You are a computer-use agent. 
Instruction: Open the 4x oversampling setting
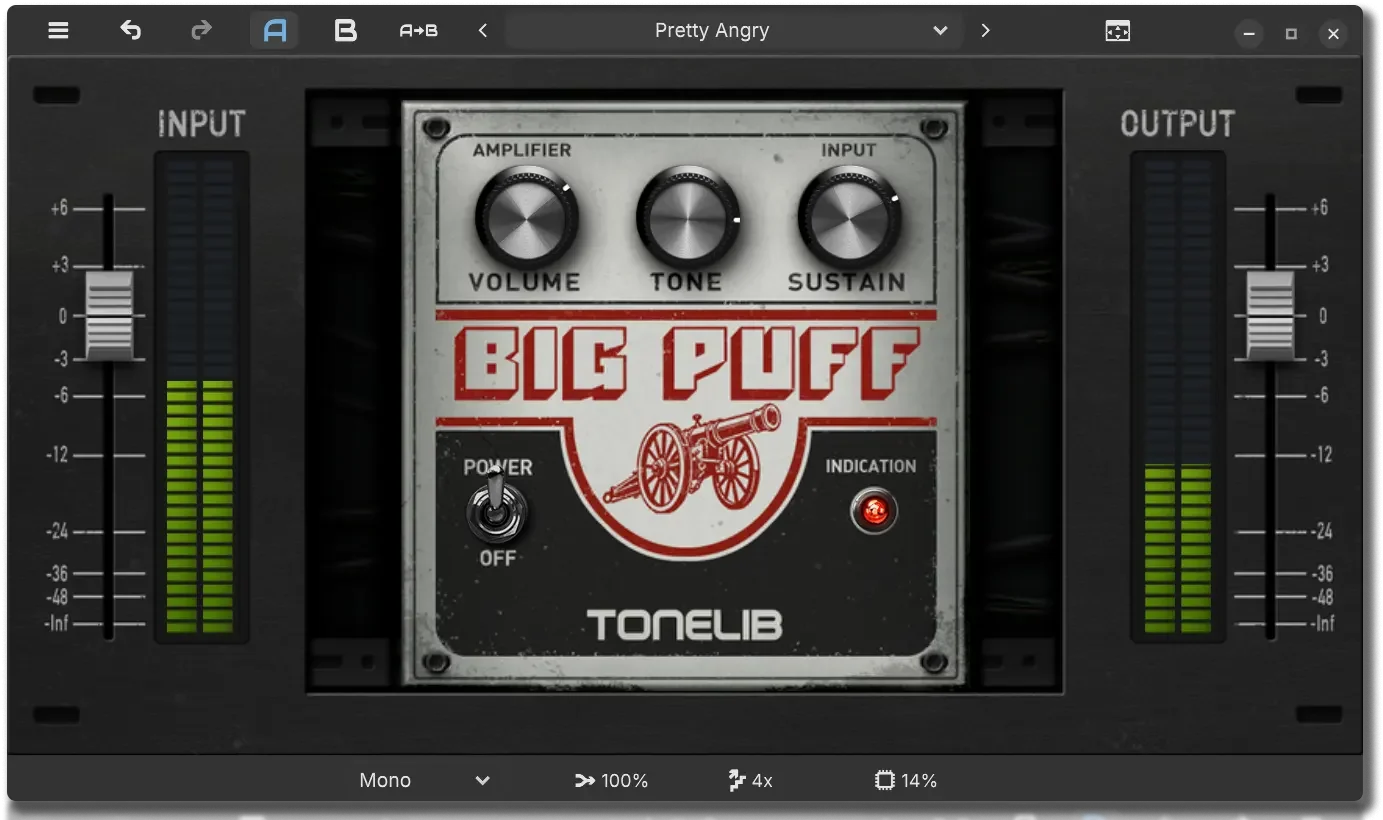click(750, 781)
